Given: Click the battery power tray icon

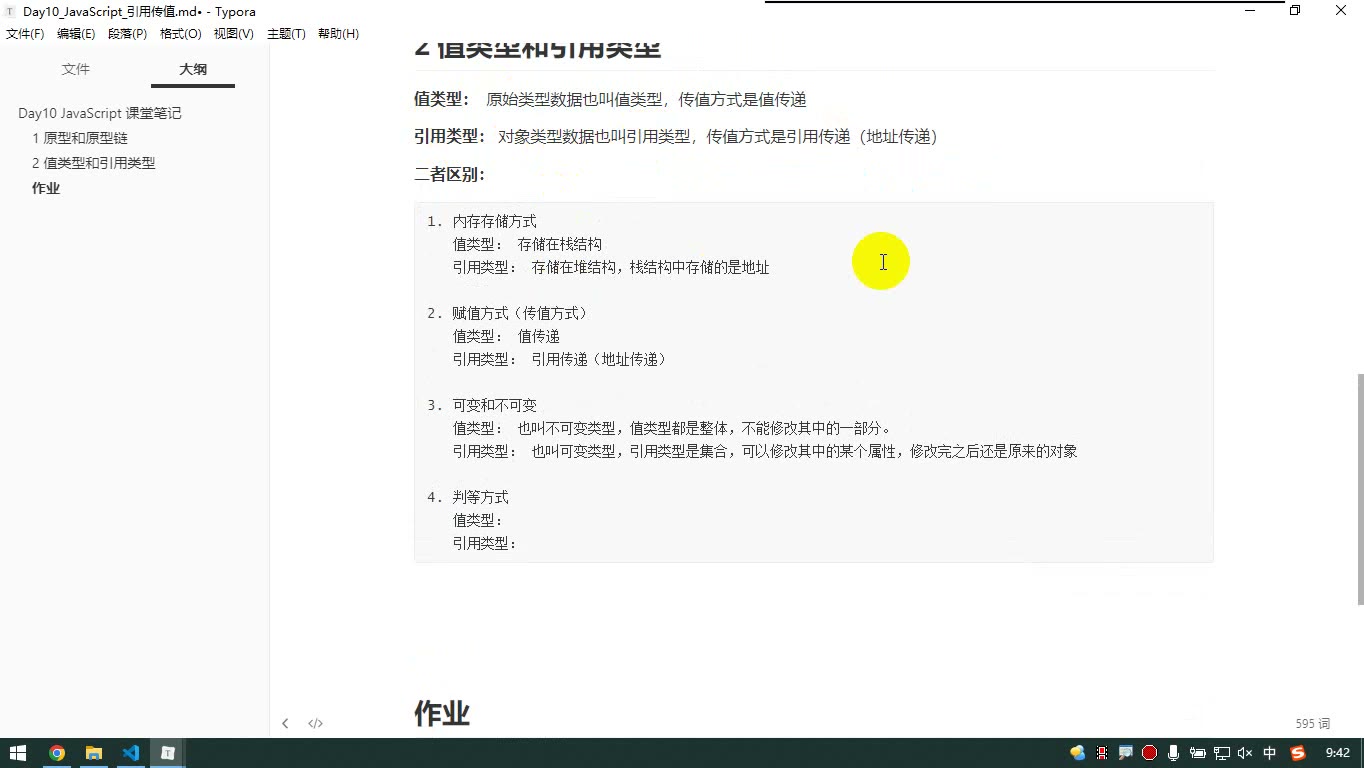Looking at the screenshot, I should pyautogui.click(x=1197, y=753).
